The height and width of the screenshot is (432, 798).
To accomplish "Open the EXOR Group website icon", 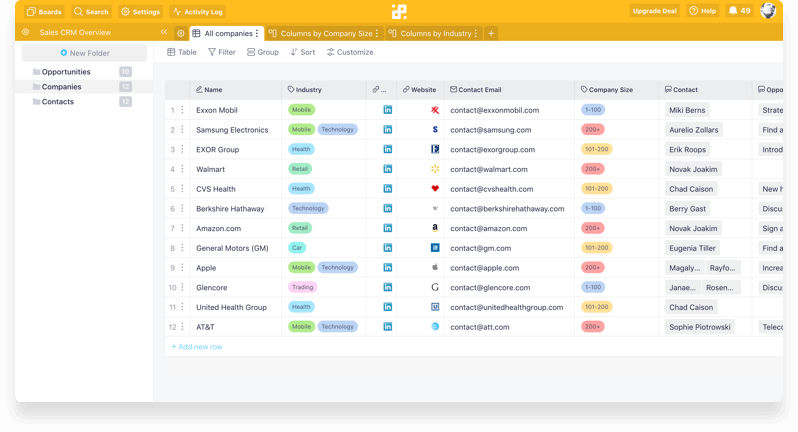I will (x=435, y=150).
